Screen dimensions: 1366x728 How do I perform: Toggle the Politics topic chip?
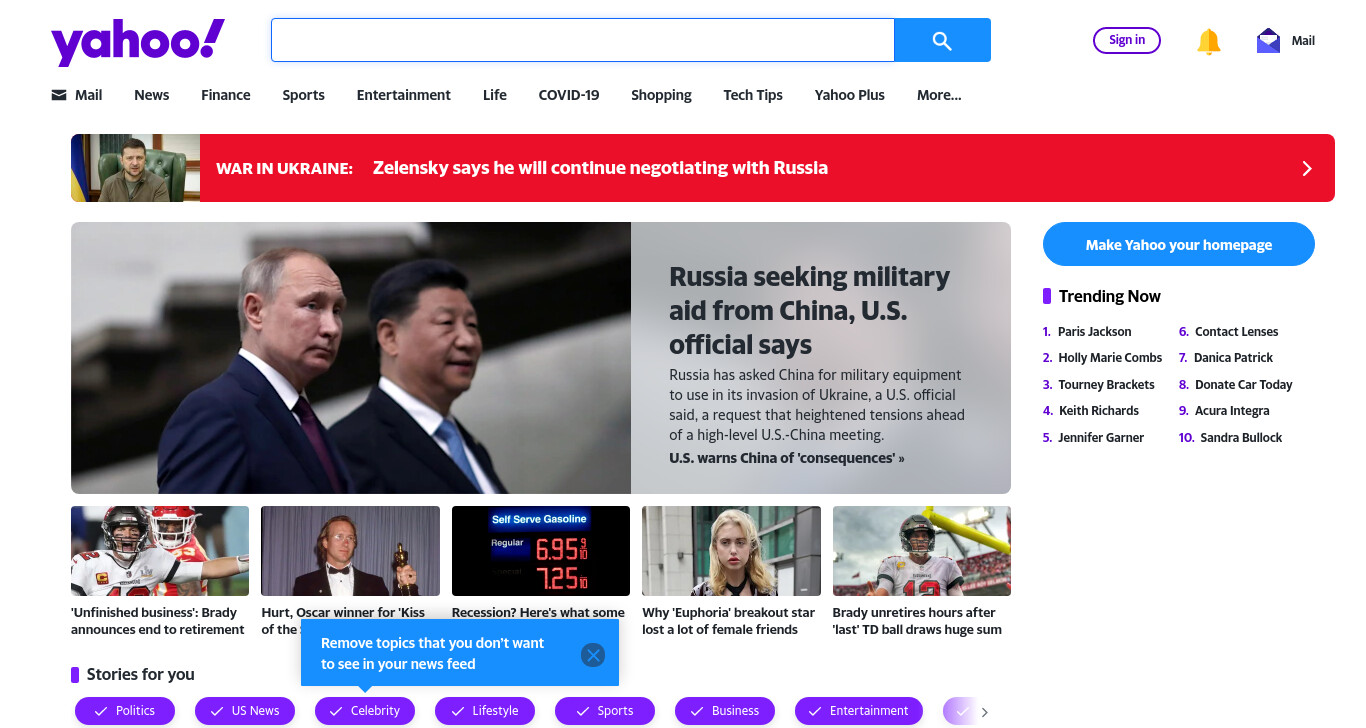[125, 711]
